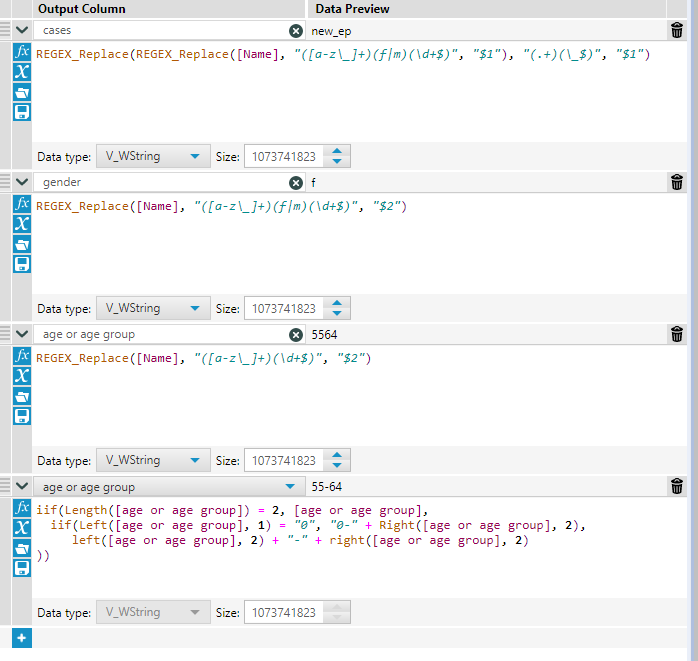Open saved expressions folder icon in cases row
The height and width of the screenshot is (661, 698).
pos(22,92)
